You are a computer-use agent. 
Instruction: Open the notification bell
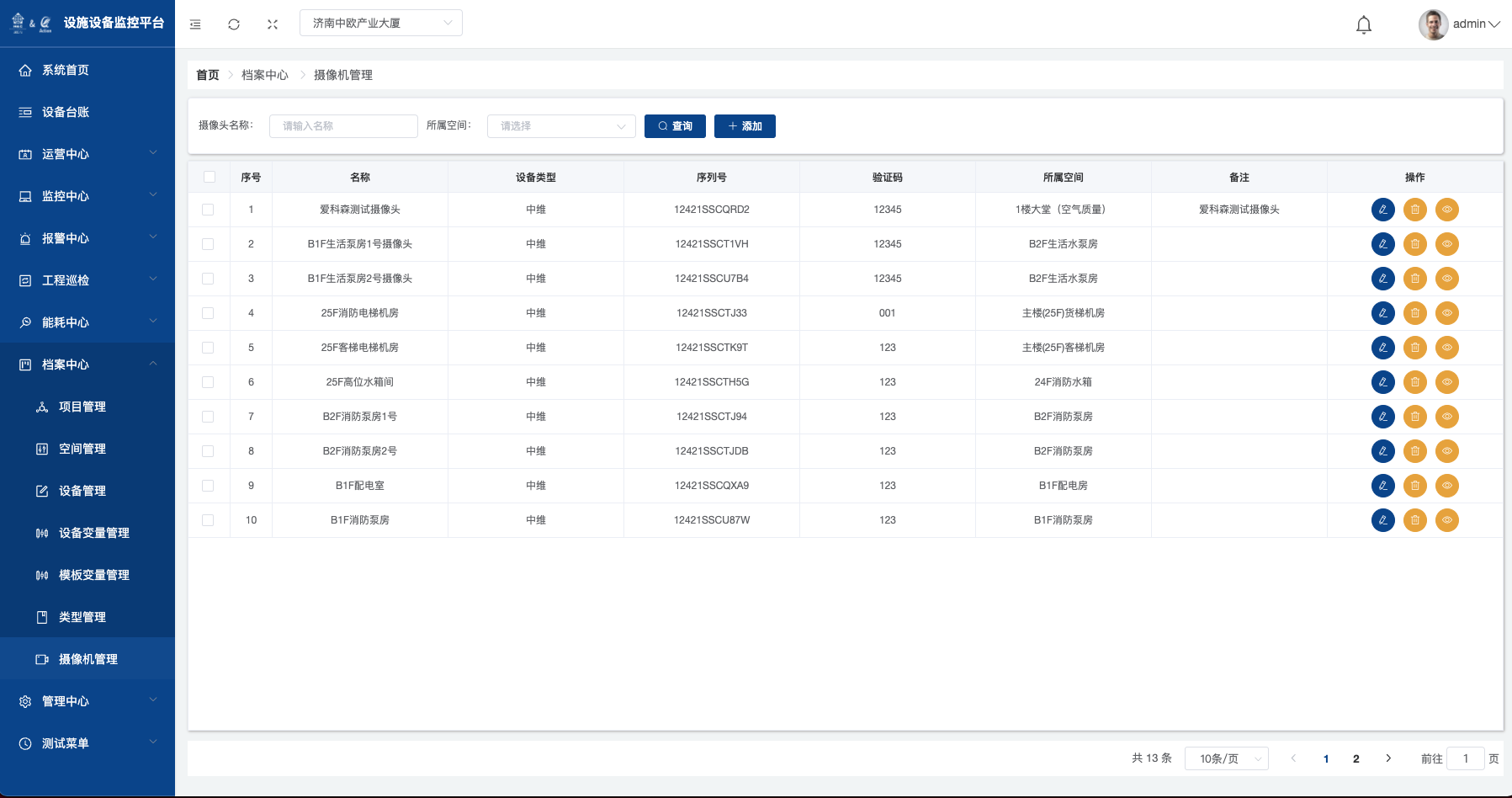click(1363, 25)
